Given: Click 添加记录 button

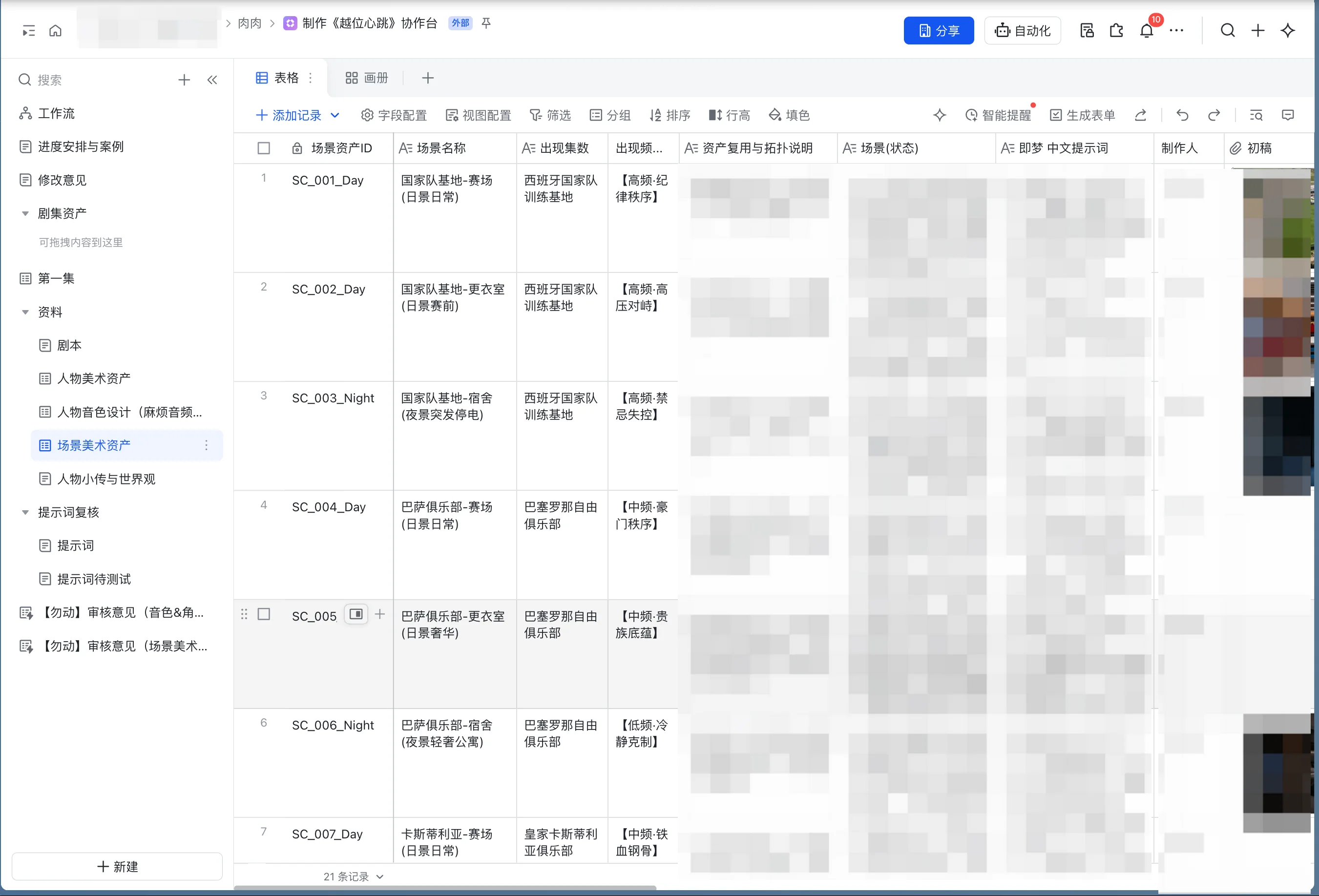Looking at the screenshot, I should (289, 115).
